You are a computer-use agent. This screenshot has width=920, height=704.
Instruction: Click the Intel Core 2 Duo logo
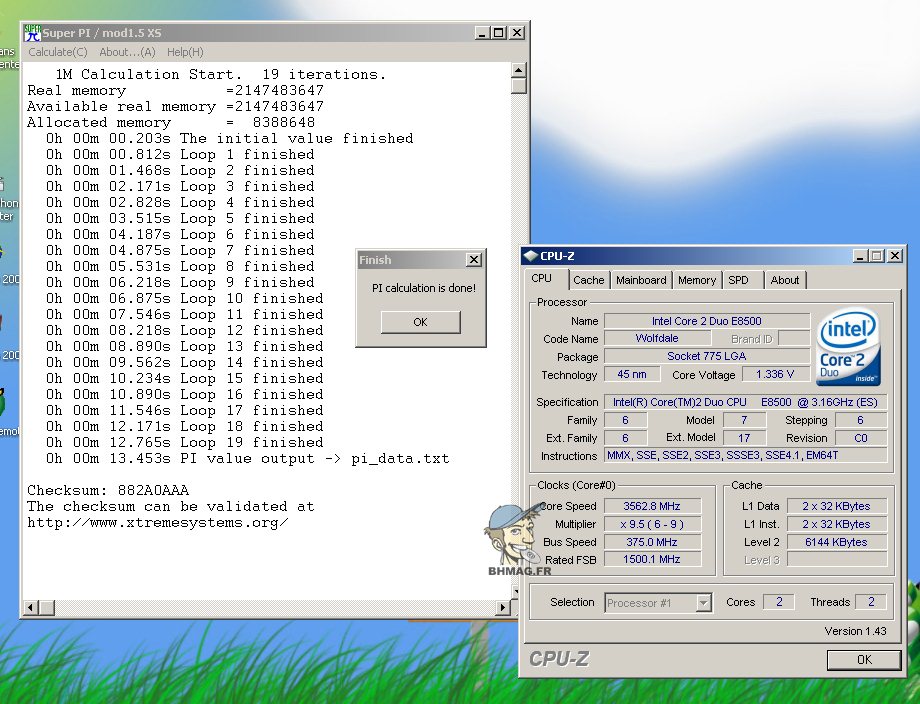click(848, 346)
